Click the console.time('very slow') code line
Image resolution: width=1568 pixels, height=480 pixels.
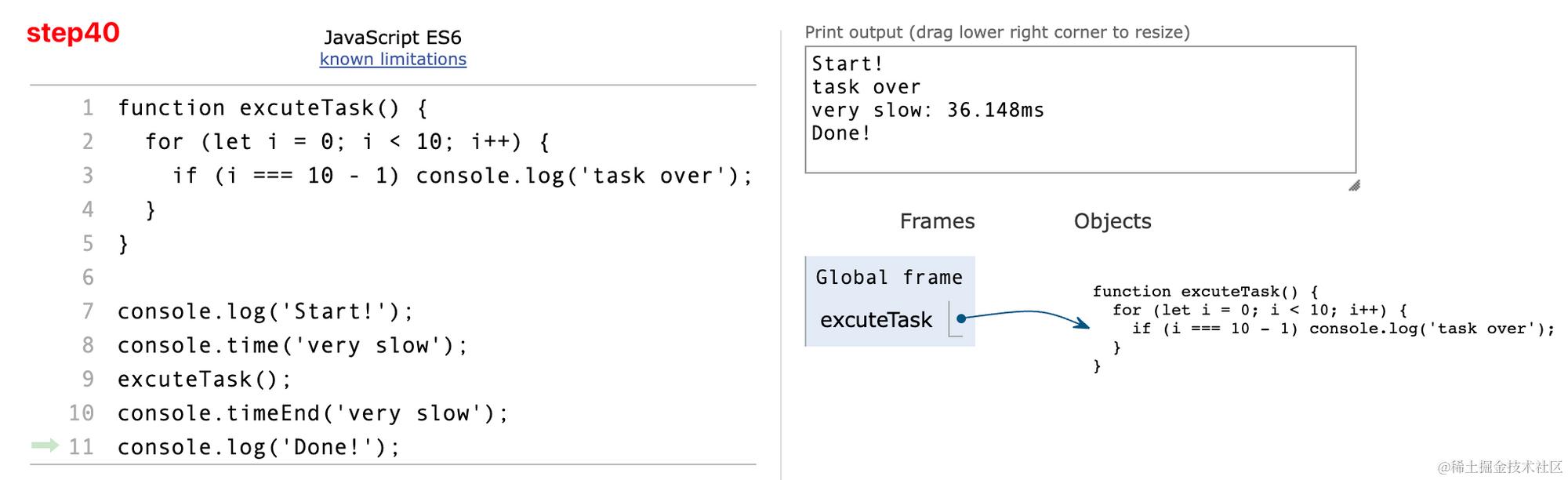[292, 345]
